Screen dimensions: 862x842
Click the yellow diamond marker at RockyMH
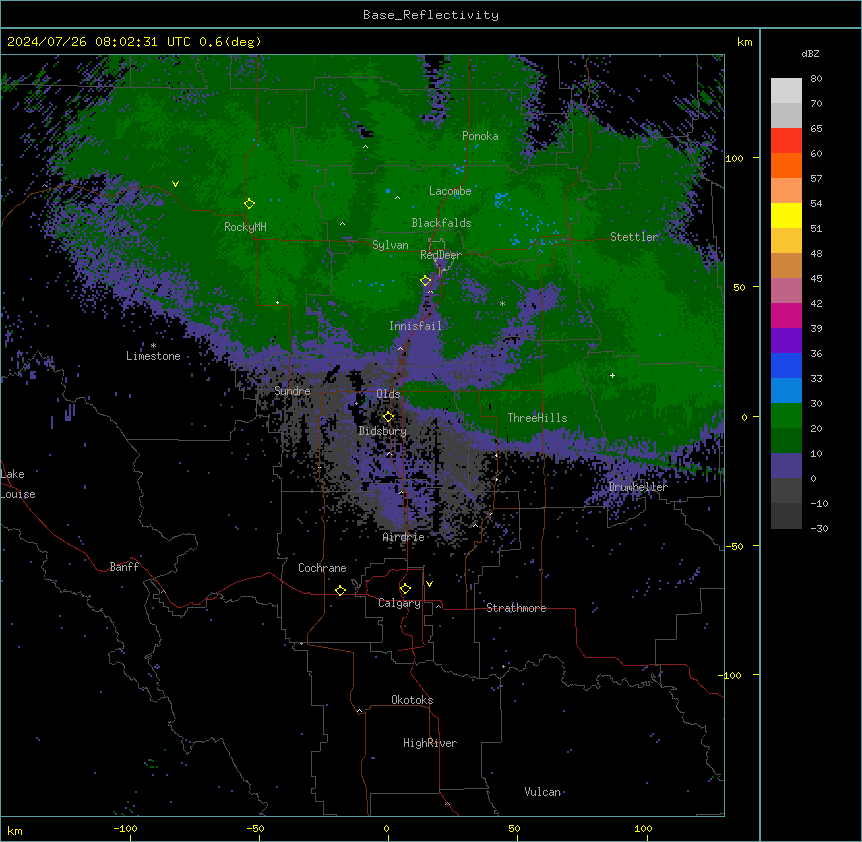point(249,203)
